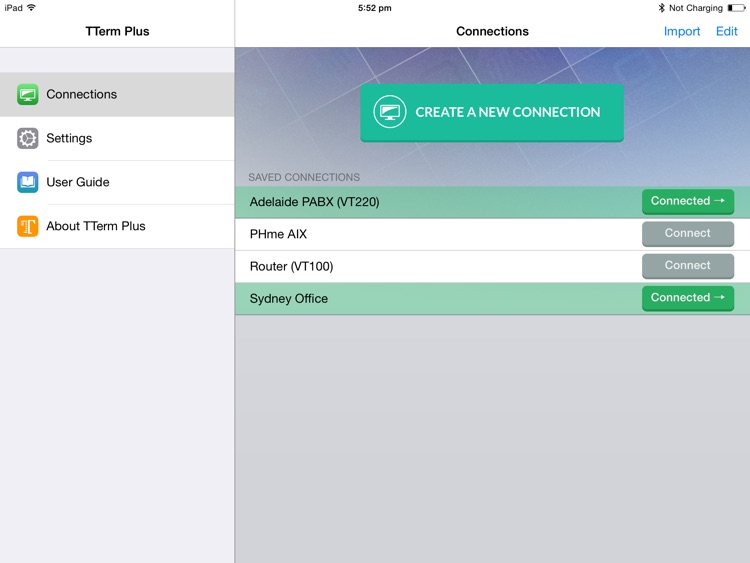Click the Saved Connections header
The image size is (750, 563).
pos(304,177)
